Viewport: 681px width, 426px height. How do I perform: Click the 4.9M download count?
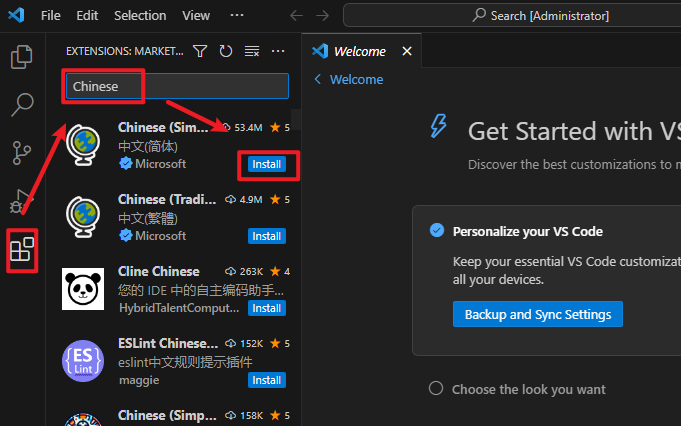[251, 200]
